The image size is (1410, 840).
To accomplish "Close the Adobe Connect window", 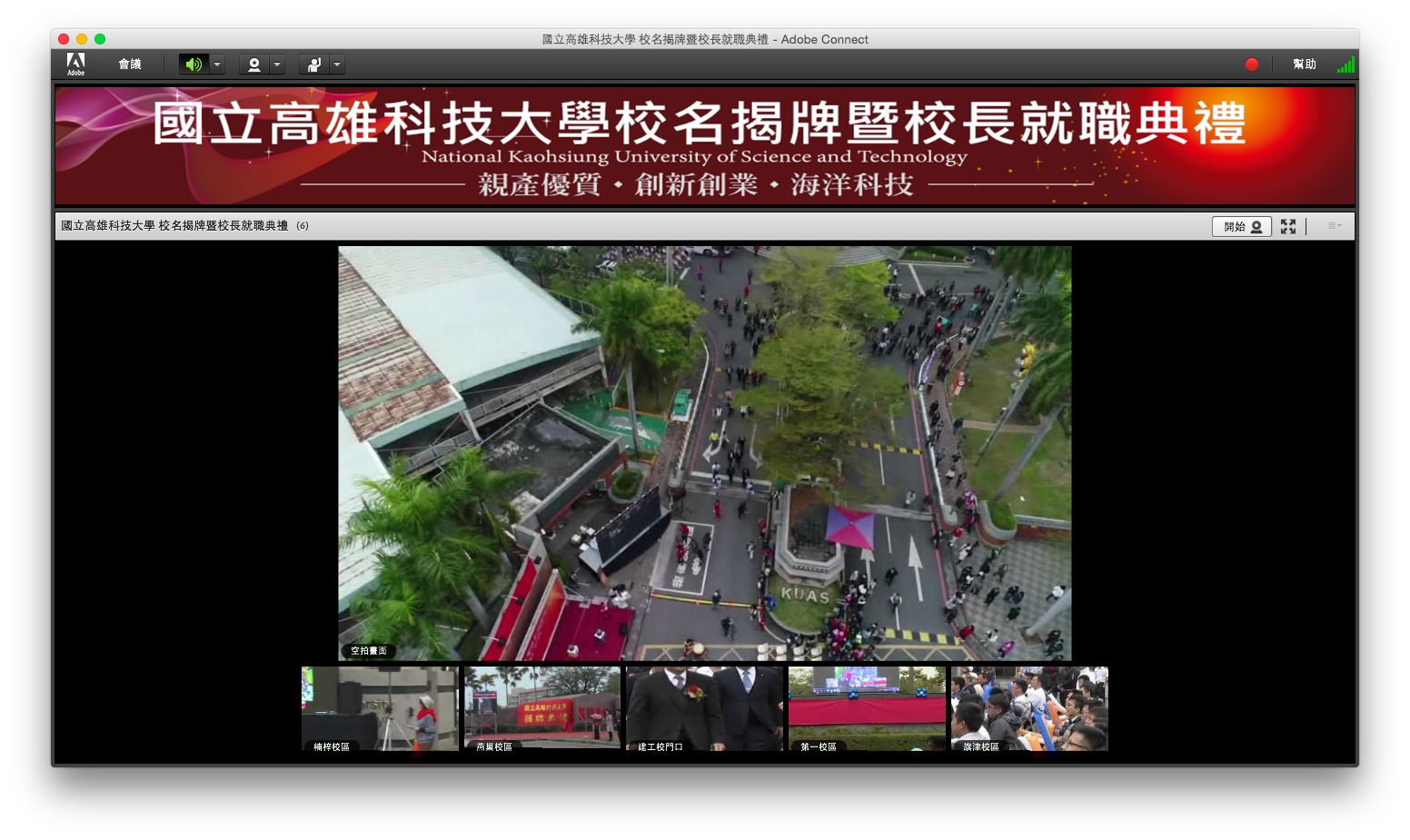I will tap(64, 39).
